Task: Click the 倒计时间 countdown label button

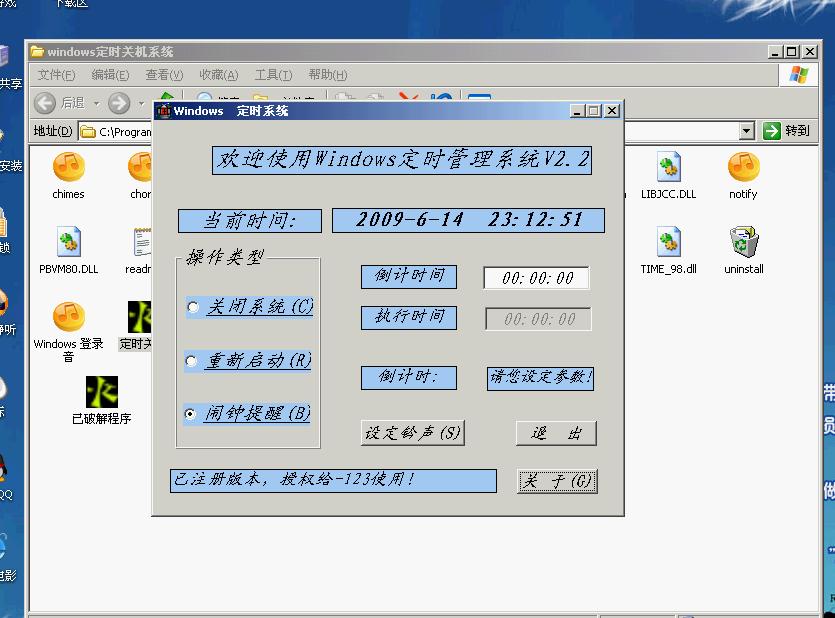Action: (409, 277)
